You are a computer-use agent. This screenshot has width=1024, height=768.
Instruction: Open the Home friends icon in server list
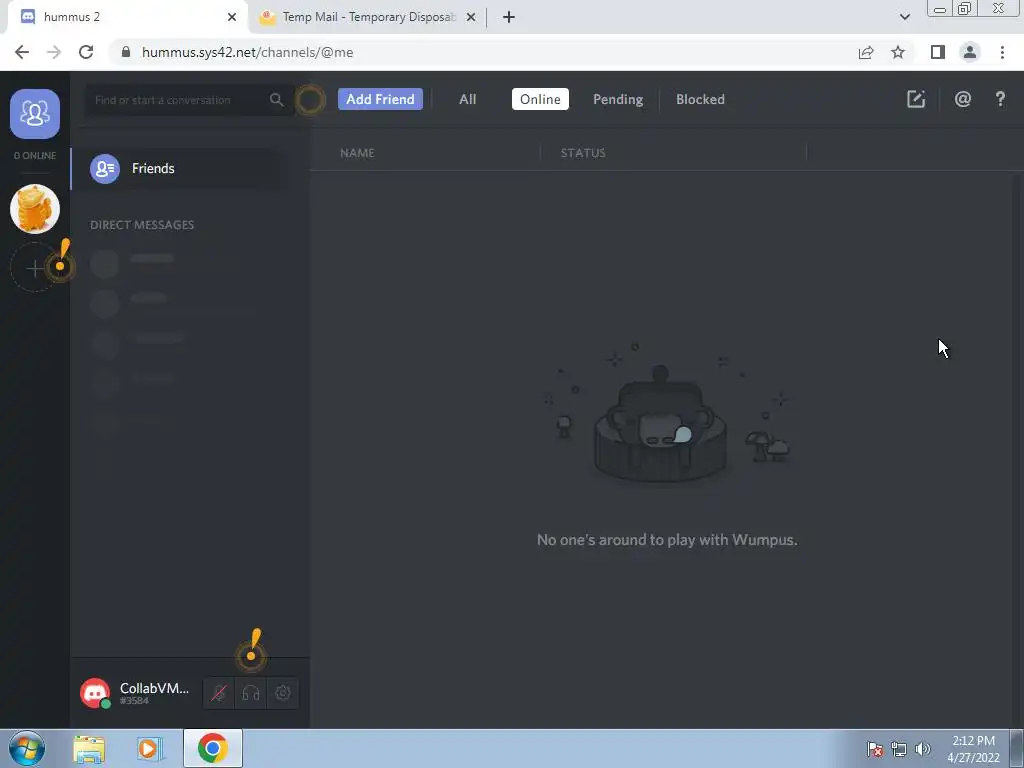pos(35,114)
